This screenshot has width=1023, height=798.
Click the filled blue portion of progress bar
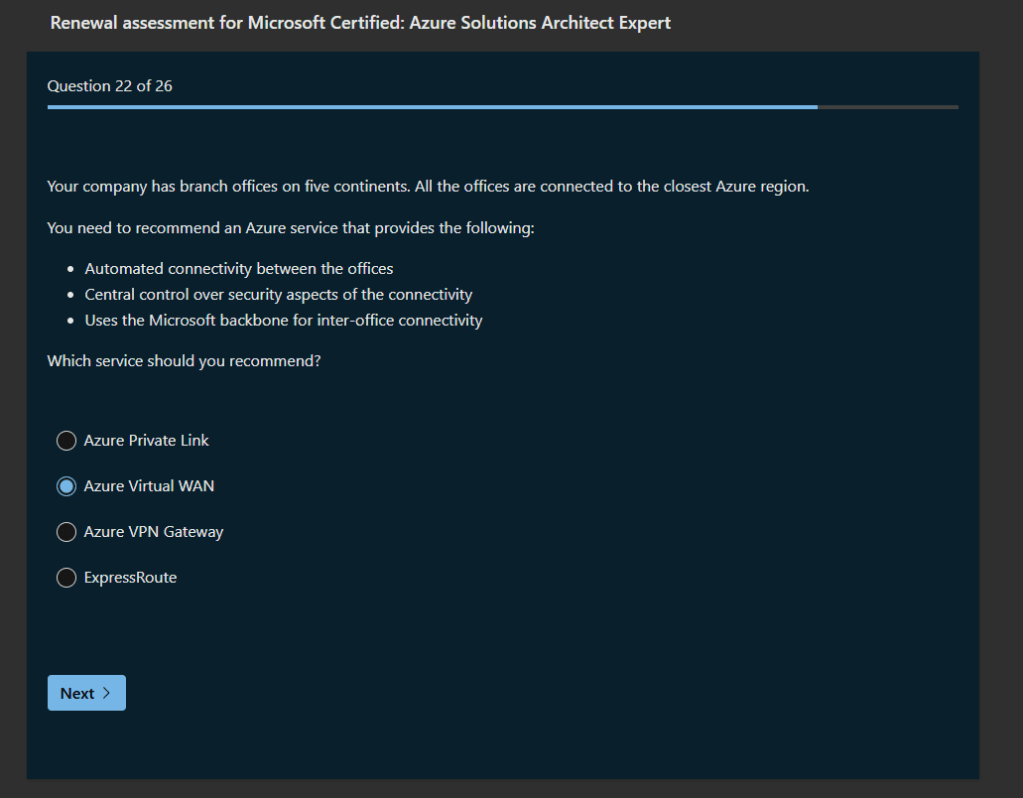tap(430, 107)
